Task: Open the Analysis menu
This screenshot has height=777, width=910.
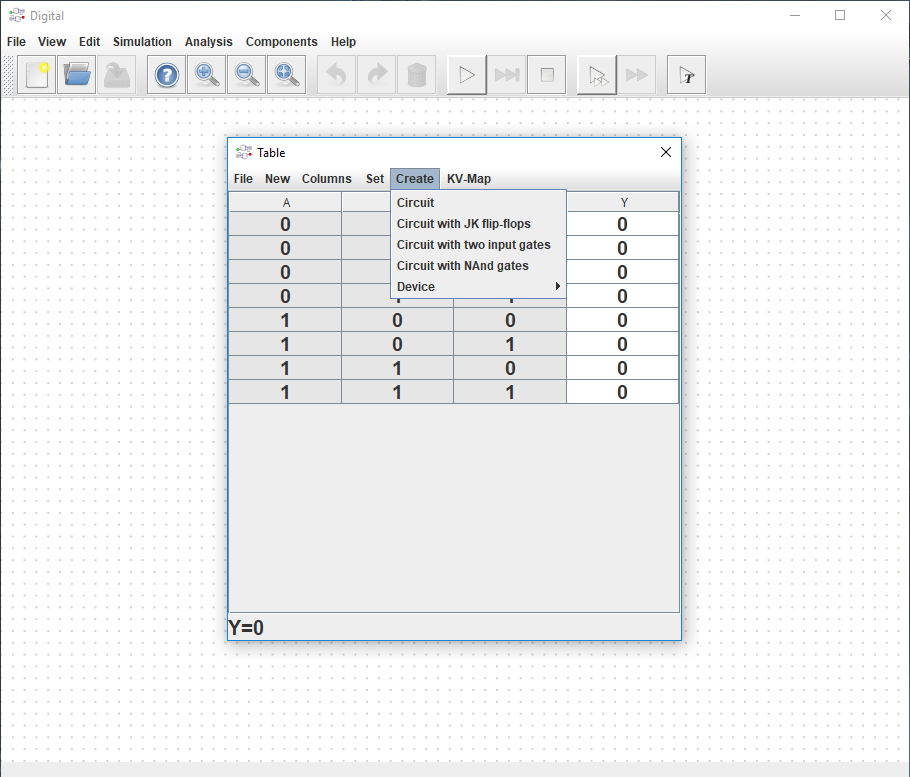Action: point(208,42)
